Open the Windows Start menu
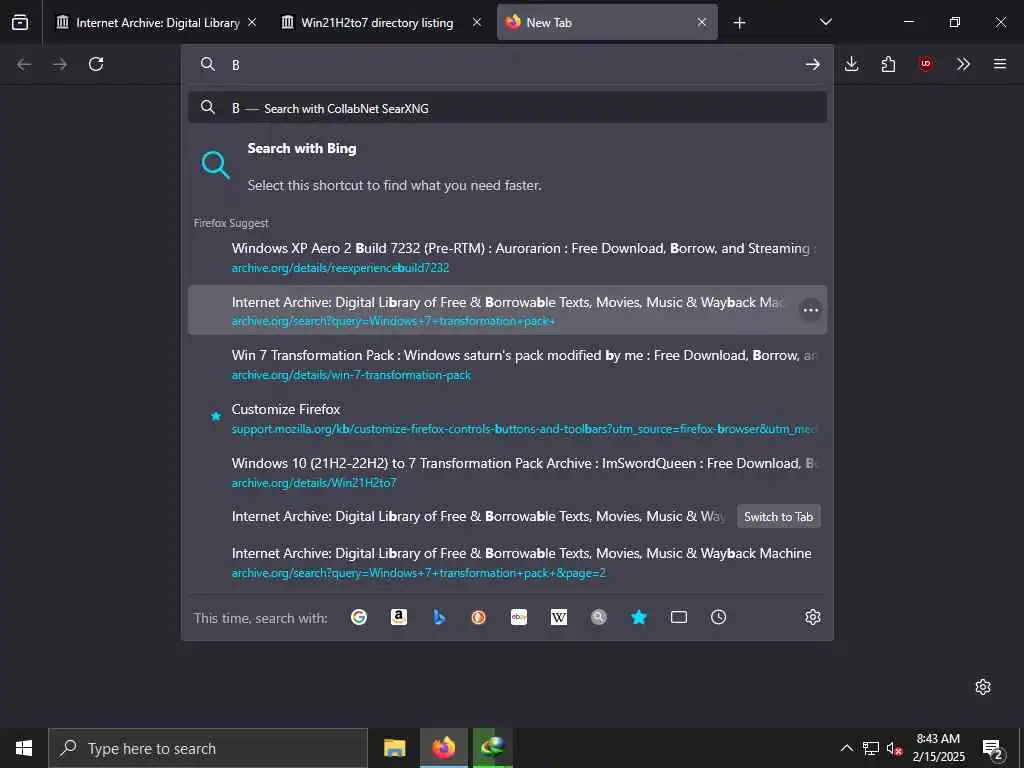This screenshot has width=1024, height=768. click(x=24, y=748)
